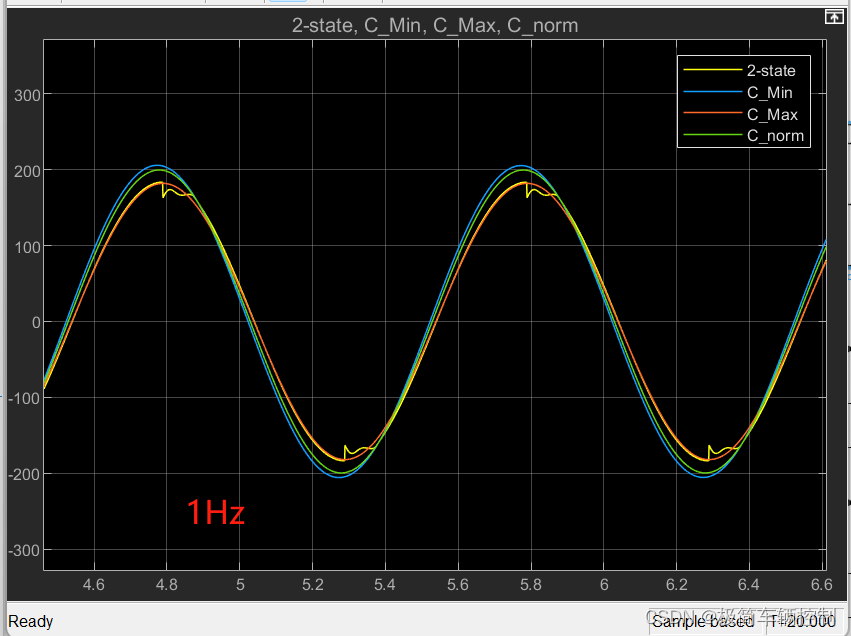Click the x-axis label 5.8
Image resolution: width=851 pixels, height=636 pixels.
[x=531, y=585]
